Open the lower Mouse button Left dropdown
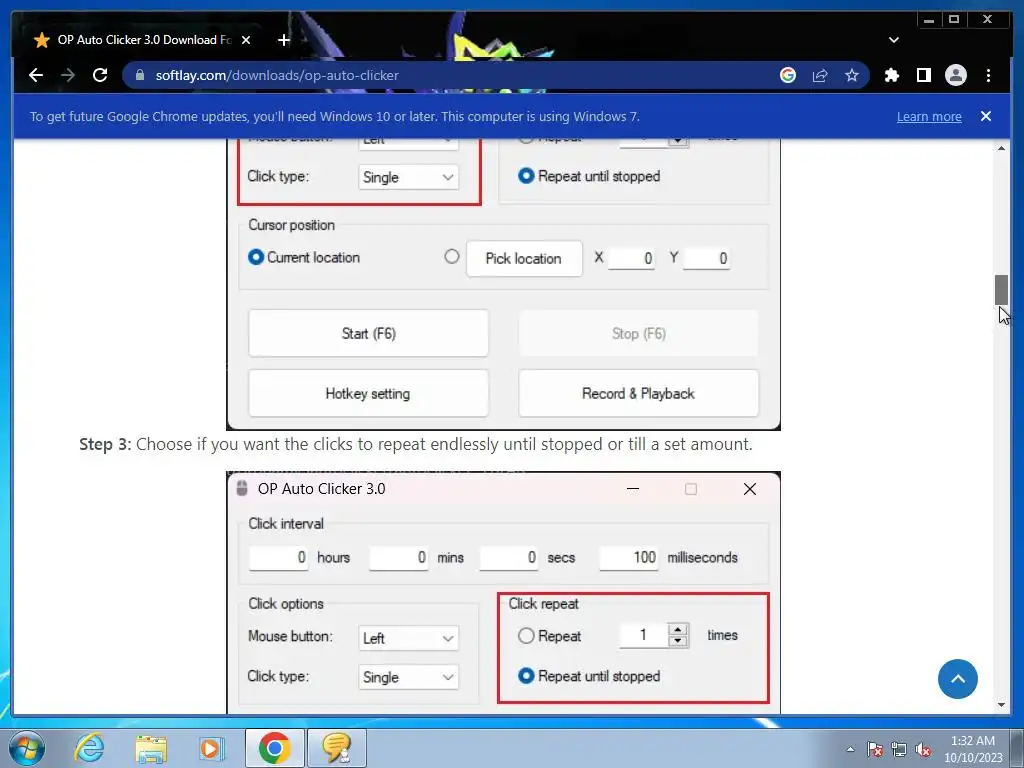1024x768 pixels. click(408, 638)
